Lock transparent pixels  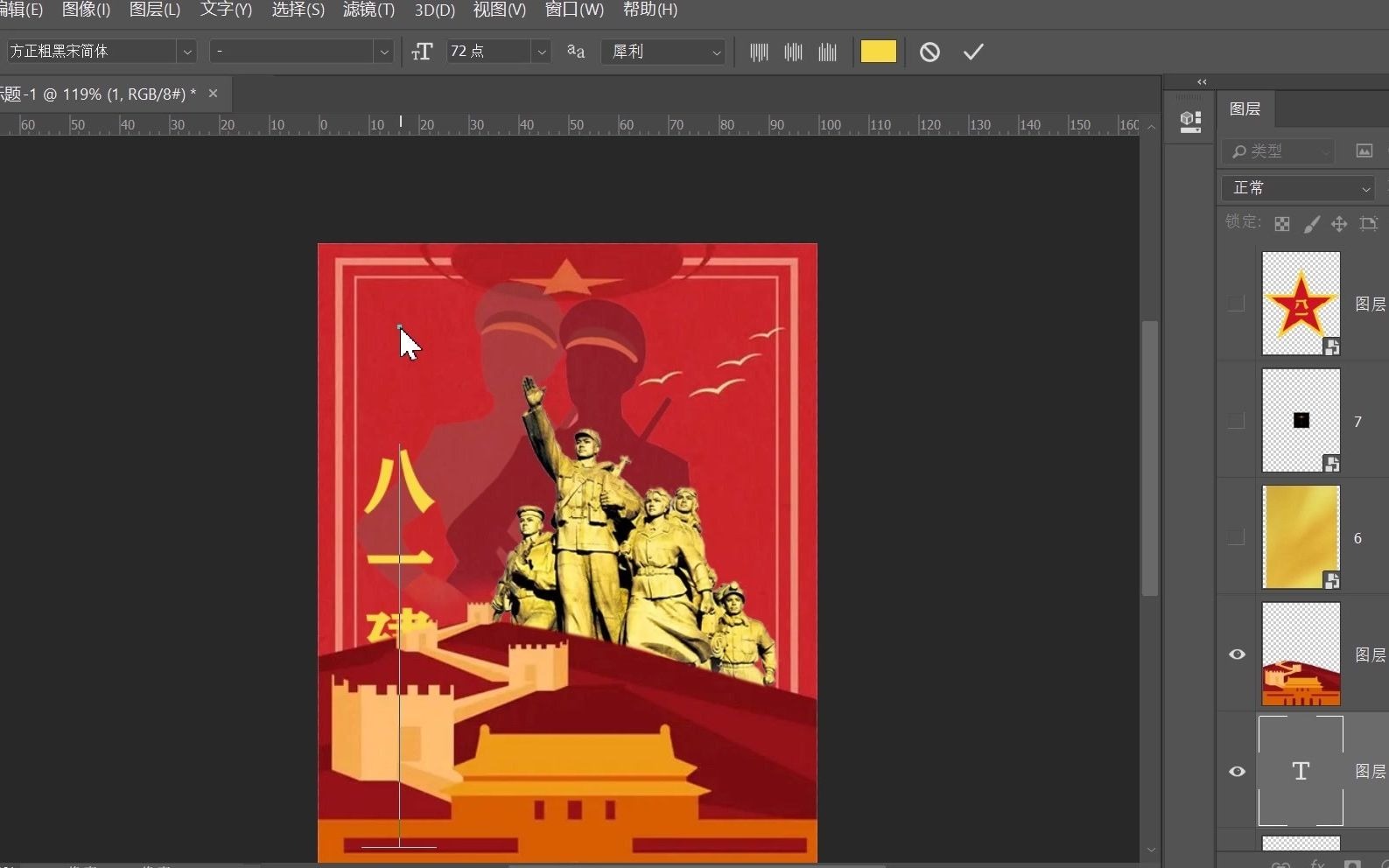coord(1281,224)
